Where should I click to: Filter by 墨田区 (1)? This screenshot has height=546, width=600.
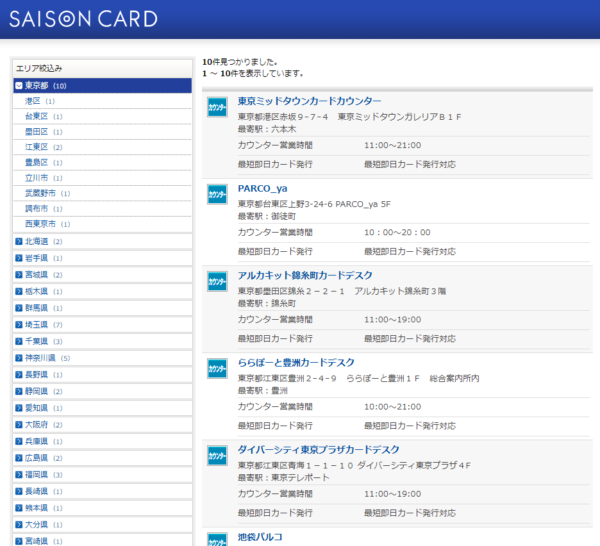(x=103, y=132)
